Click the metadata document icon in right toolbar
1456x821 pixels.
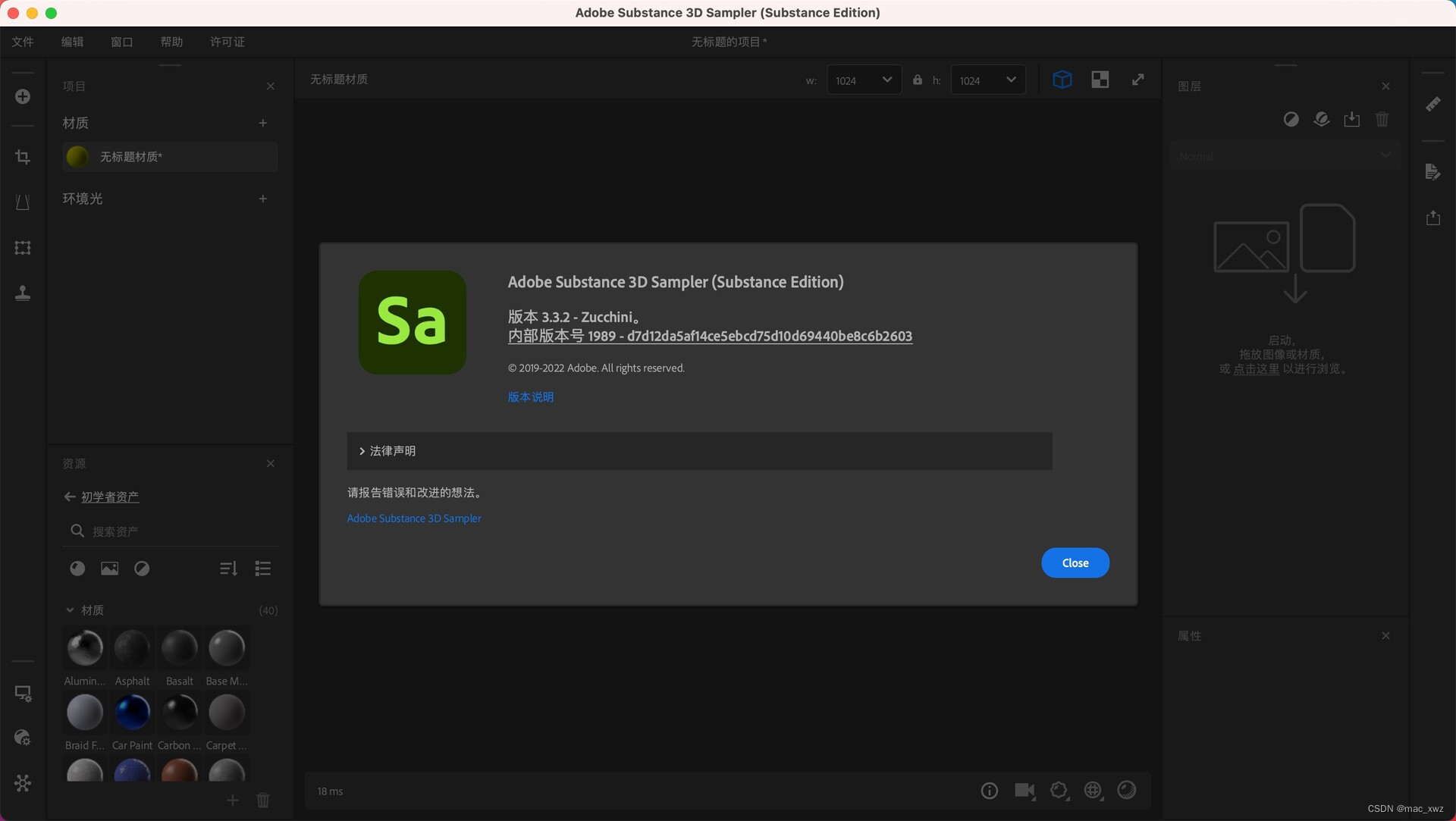point(1433,172)
